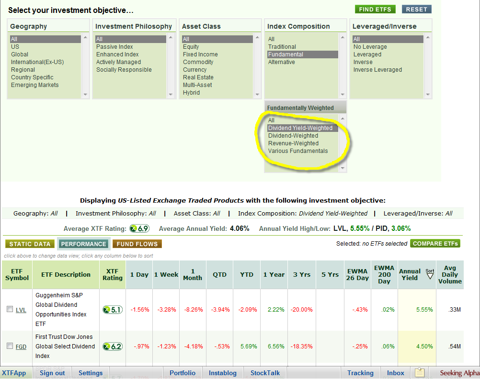Viewport: 480px width, 379px height.
Task: Select Socially Responsible philosophy option
Action: coord(124,70)
